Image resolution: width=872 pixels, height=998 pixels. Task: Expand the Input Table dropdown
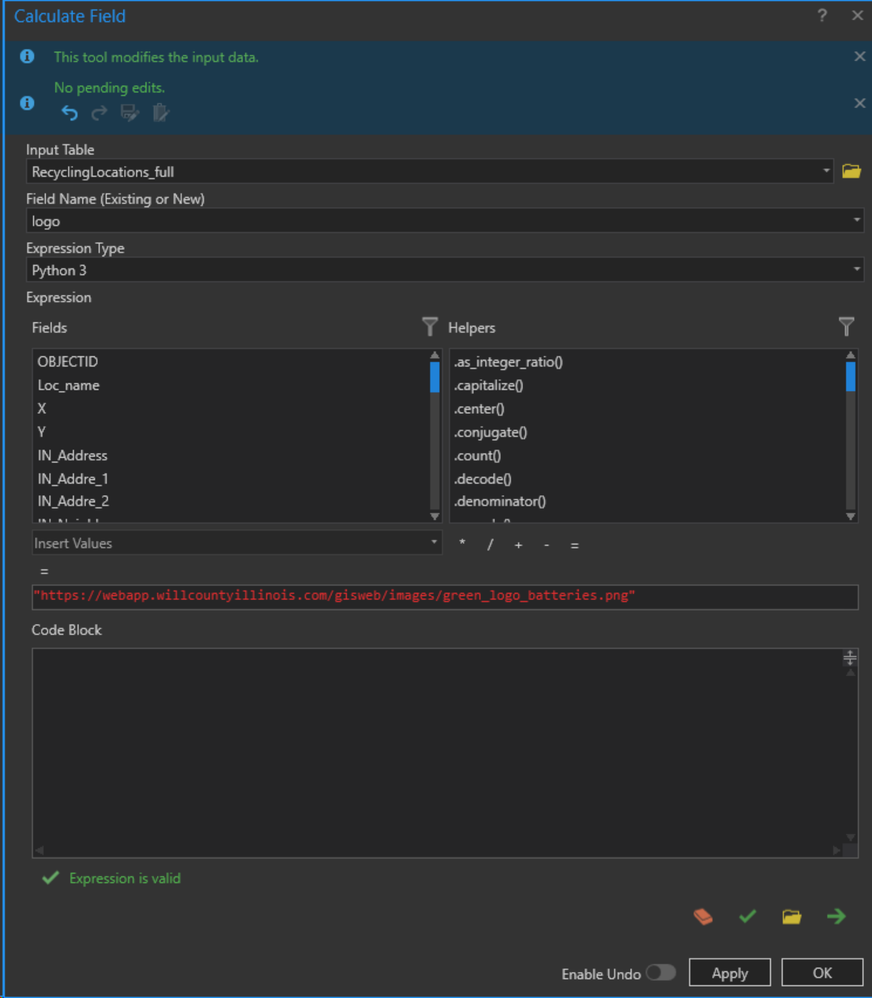point(827,172)
